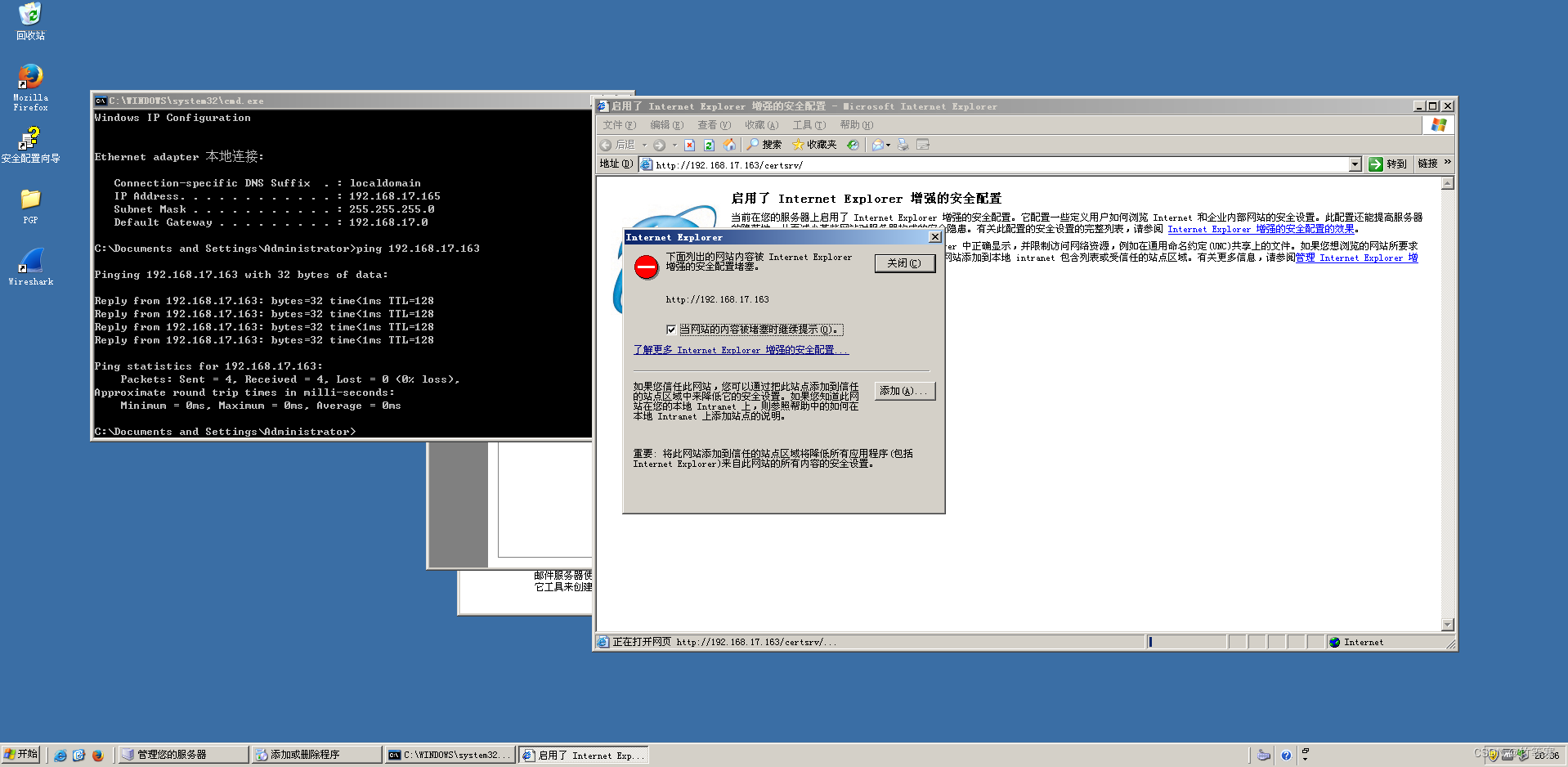Click IE page scrollbar up arrow
The image size is (1568, 767).
[1448, 183]
